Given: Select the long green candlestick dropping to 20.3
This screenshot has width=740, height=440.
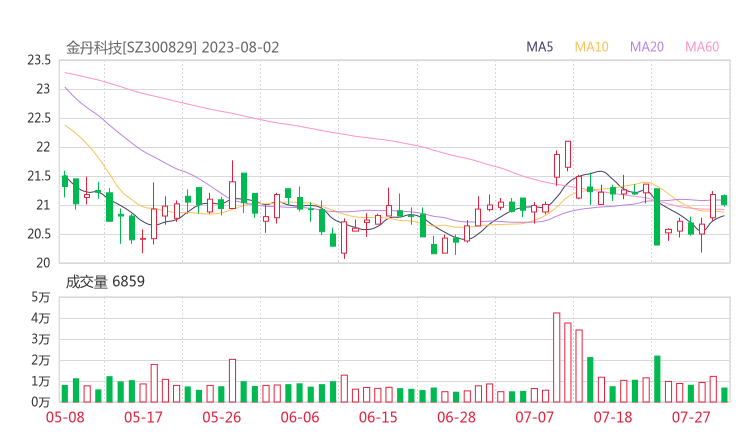Looking at the screenshot, I should coord(657,217).
